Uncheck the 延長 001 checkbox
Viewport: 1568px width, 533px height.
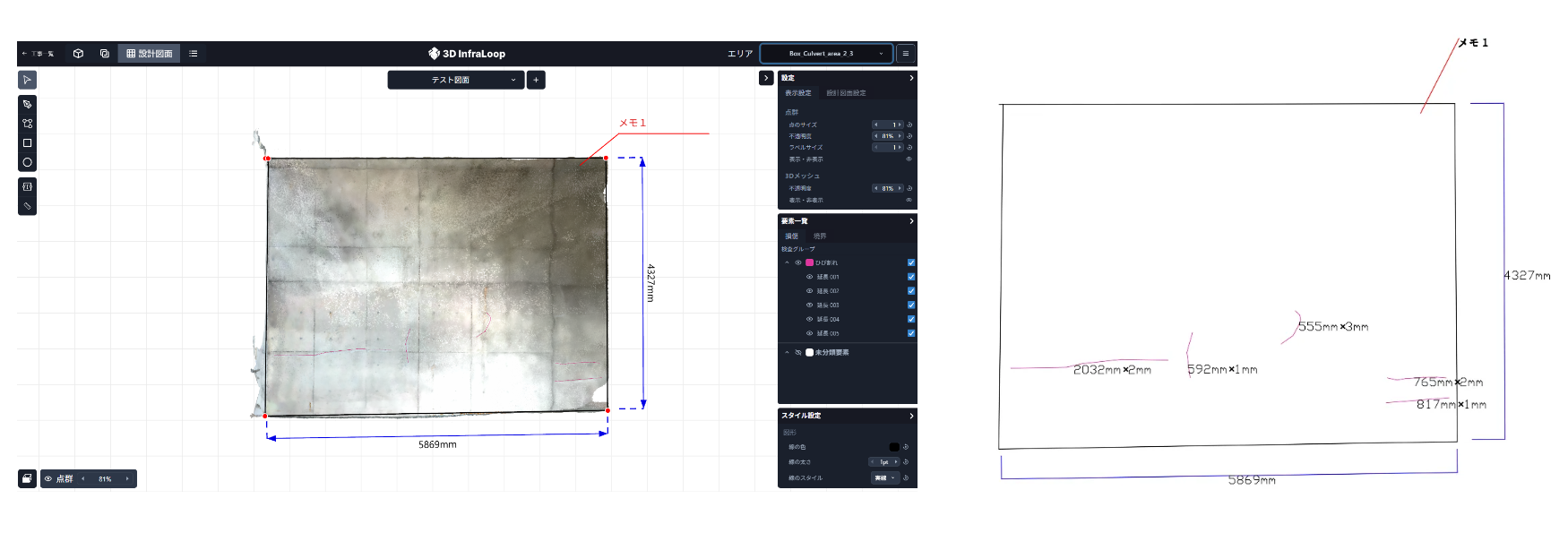click(x=911, y=277)
